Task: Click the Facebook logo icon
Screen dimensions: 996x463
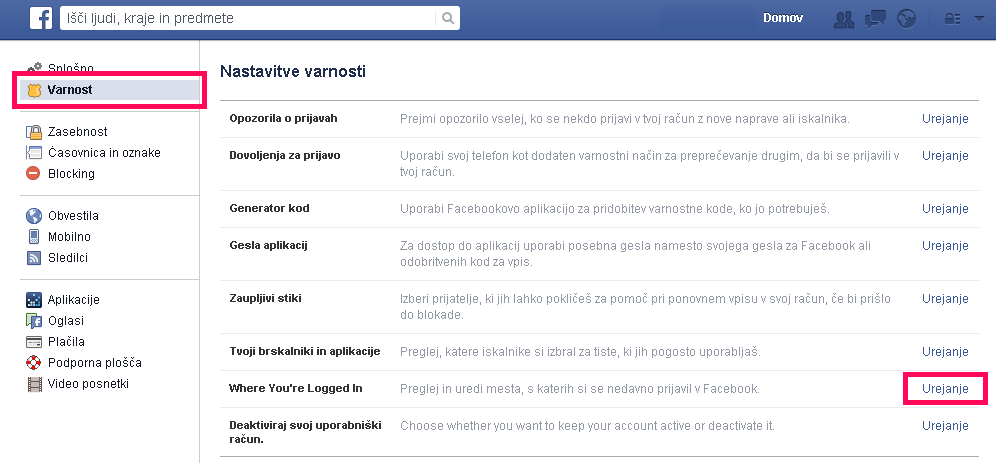Action: 41,18
